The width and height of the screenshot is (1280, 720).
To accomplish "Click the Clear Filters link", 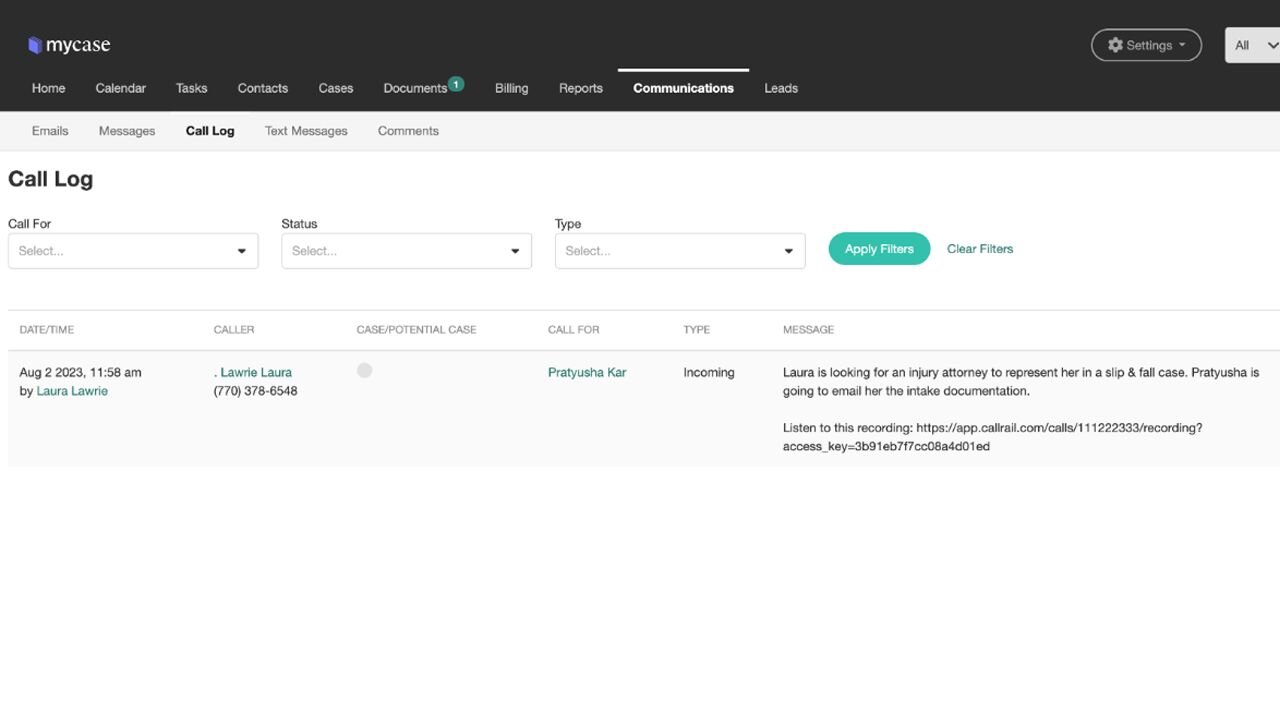I will [x=979, y=248].
